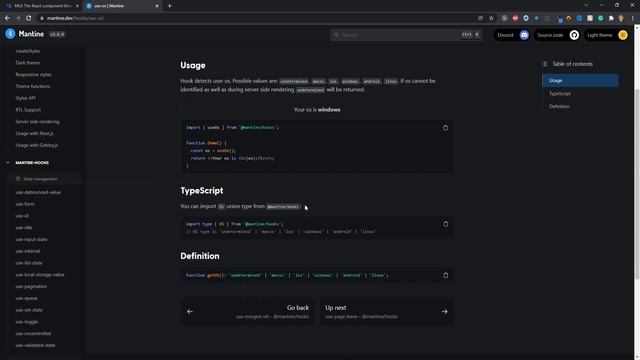Copy the Definition code snippet
This screenshot has height=360, width=640.
tap(445, 276)
